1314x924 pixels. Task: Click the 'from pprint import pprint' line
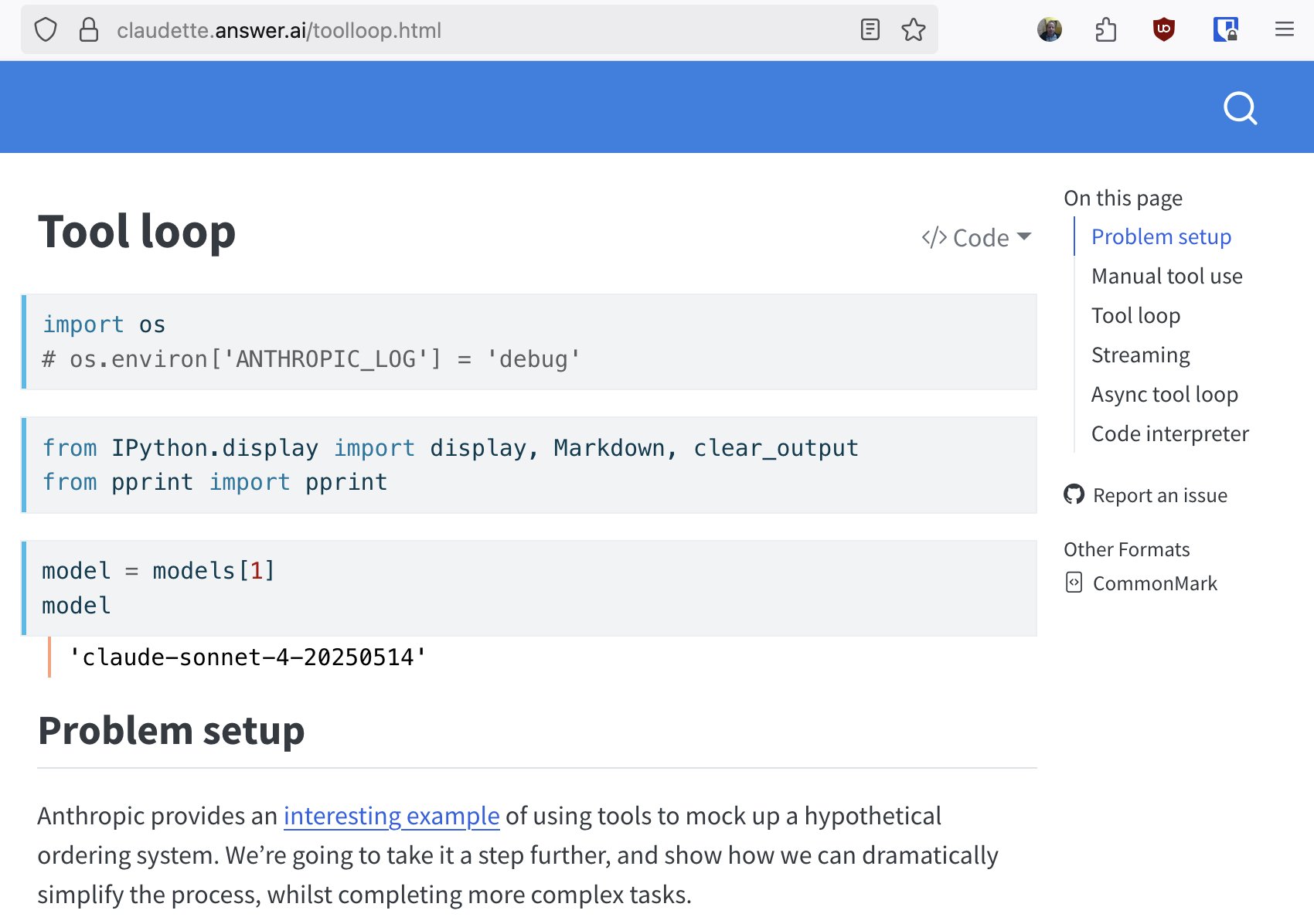coord(214,482)
